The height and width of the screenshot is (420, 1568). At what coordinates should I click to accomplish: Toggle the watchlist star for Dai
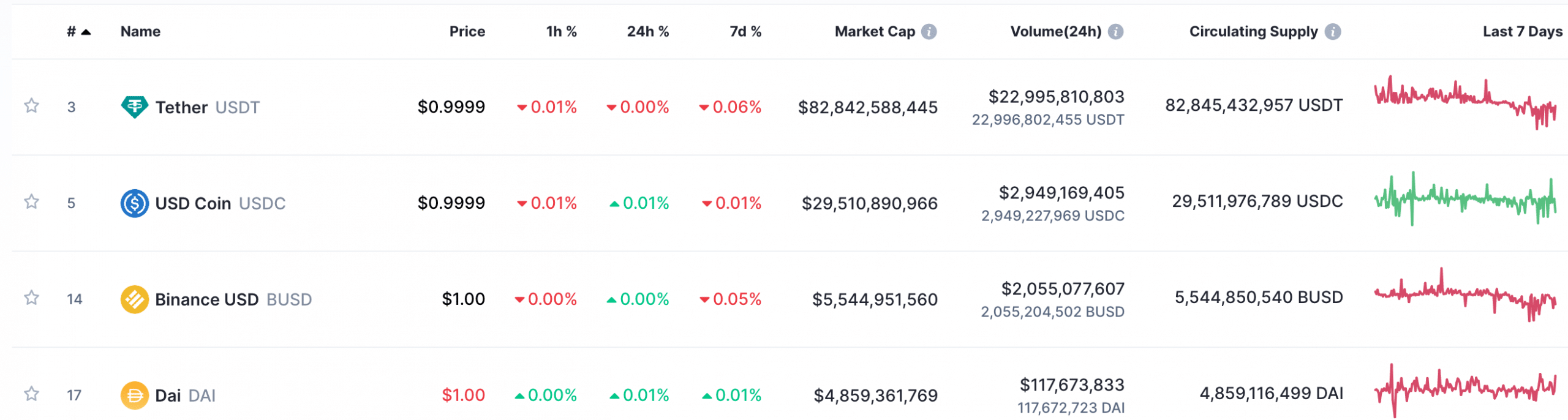click(32, 394)
